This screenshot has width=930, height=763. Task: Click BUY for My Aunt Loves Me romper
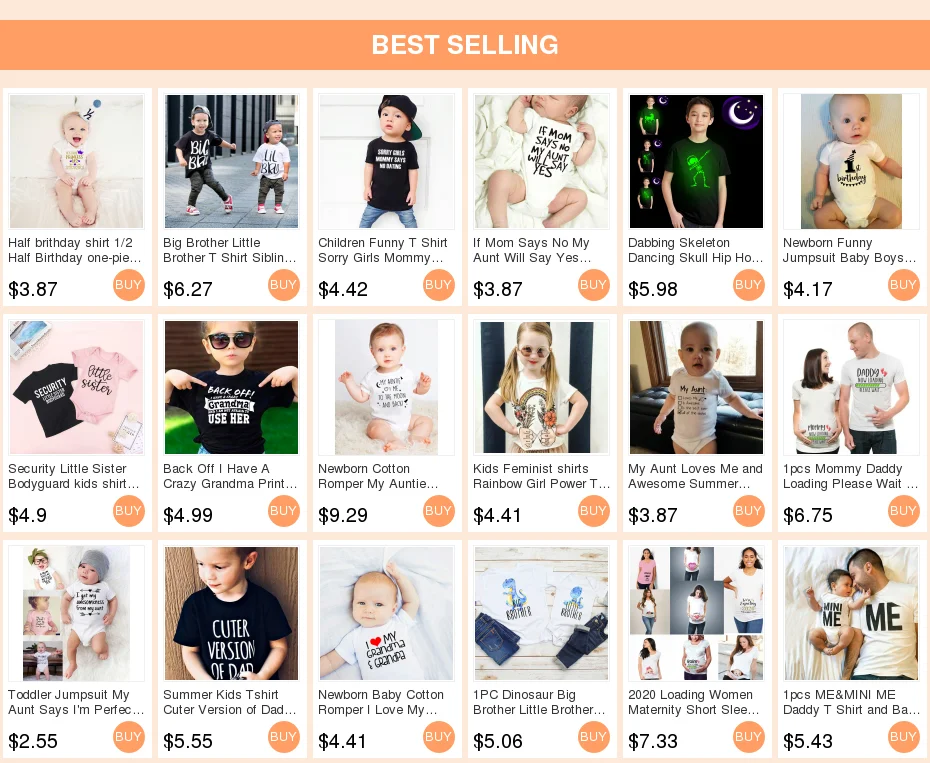(x=749, y=511)
